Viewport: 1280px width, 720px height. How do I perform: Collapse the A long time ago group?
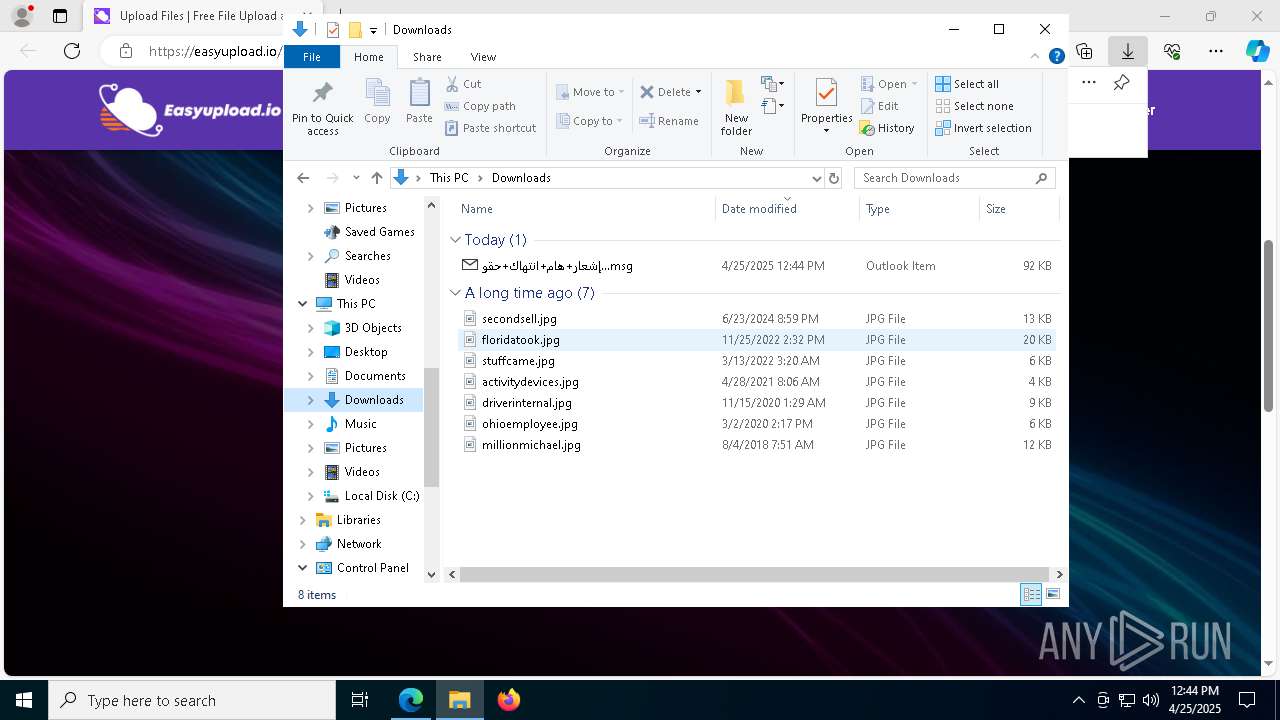(455, 293)
